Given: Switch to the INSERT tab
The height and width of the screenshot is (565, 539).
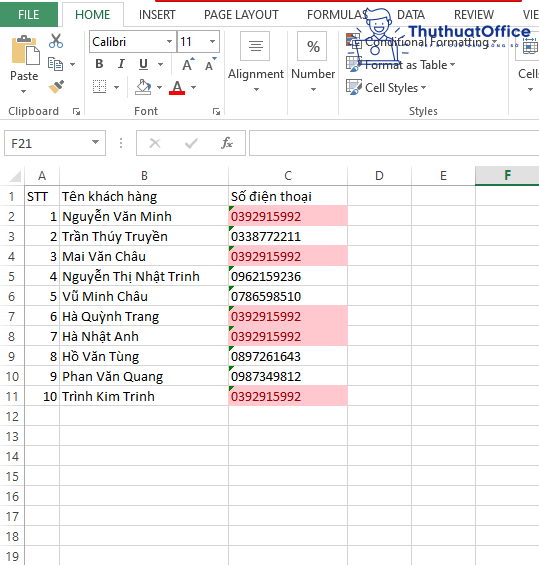Looking at the screenshot, I should point(157,15).
